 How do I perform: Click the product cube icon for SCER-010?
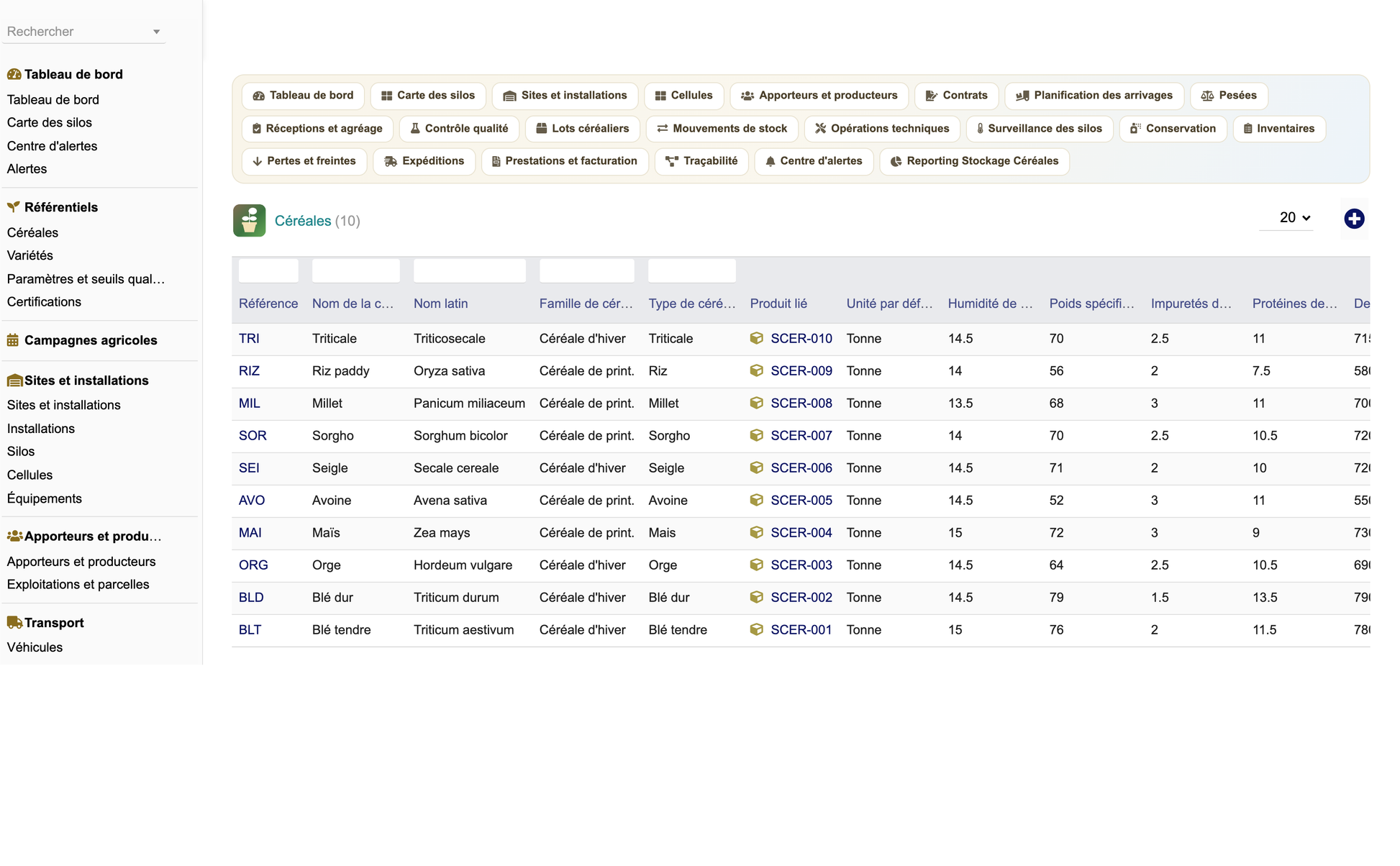tap(756, 338)
